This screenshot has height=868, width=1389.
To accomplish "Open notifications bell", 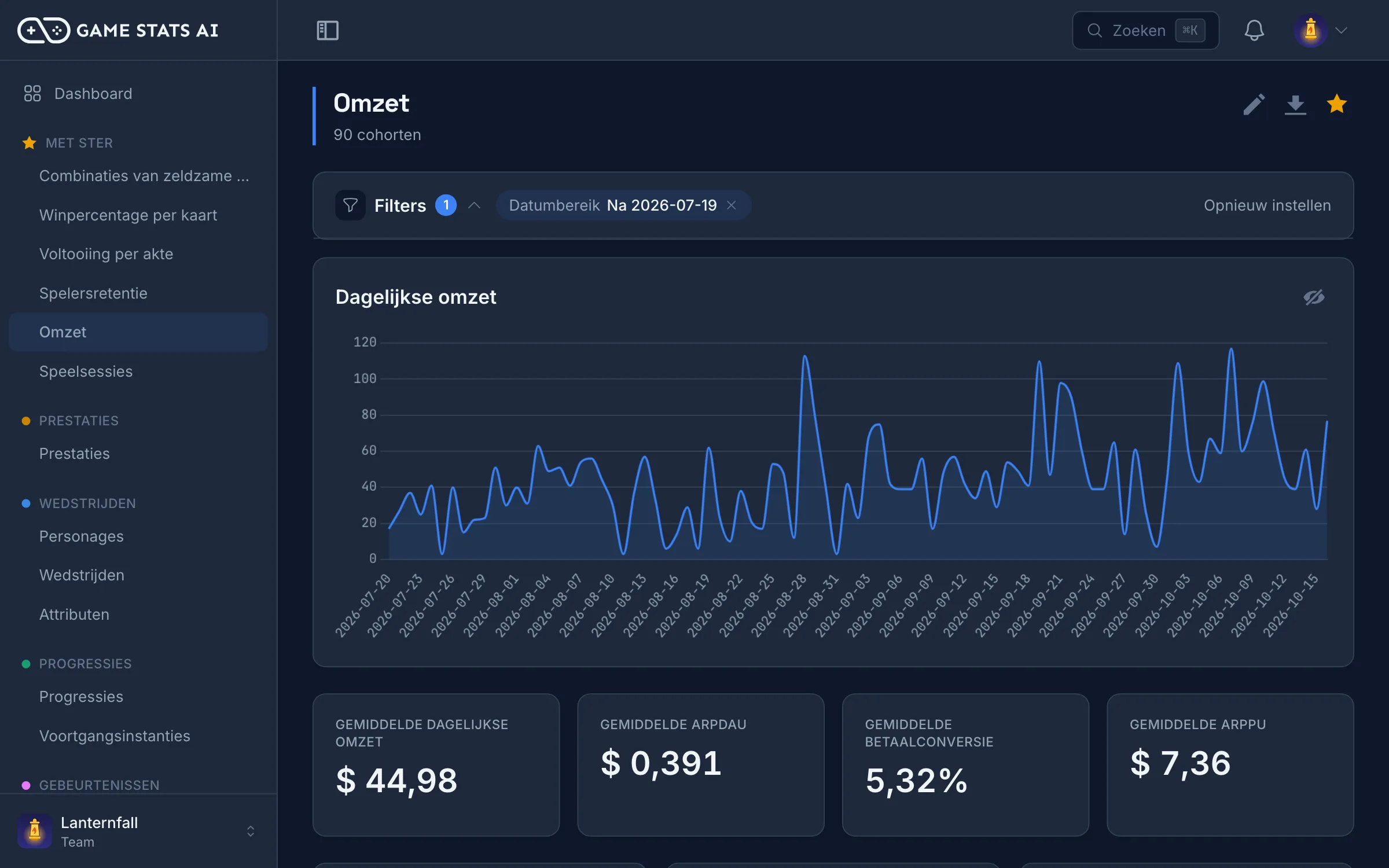I will pos(1254,30).
